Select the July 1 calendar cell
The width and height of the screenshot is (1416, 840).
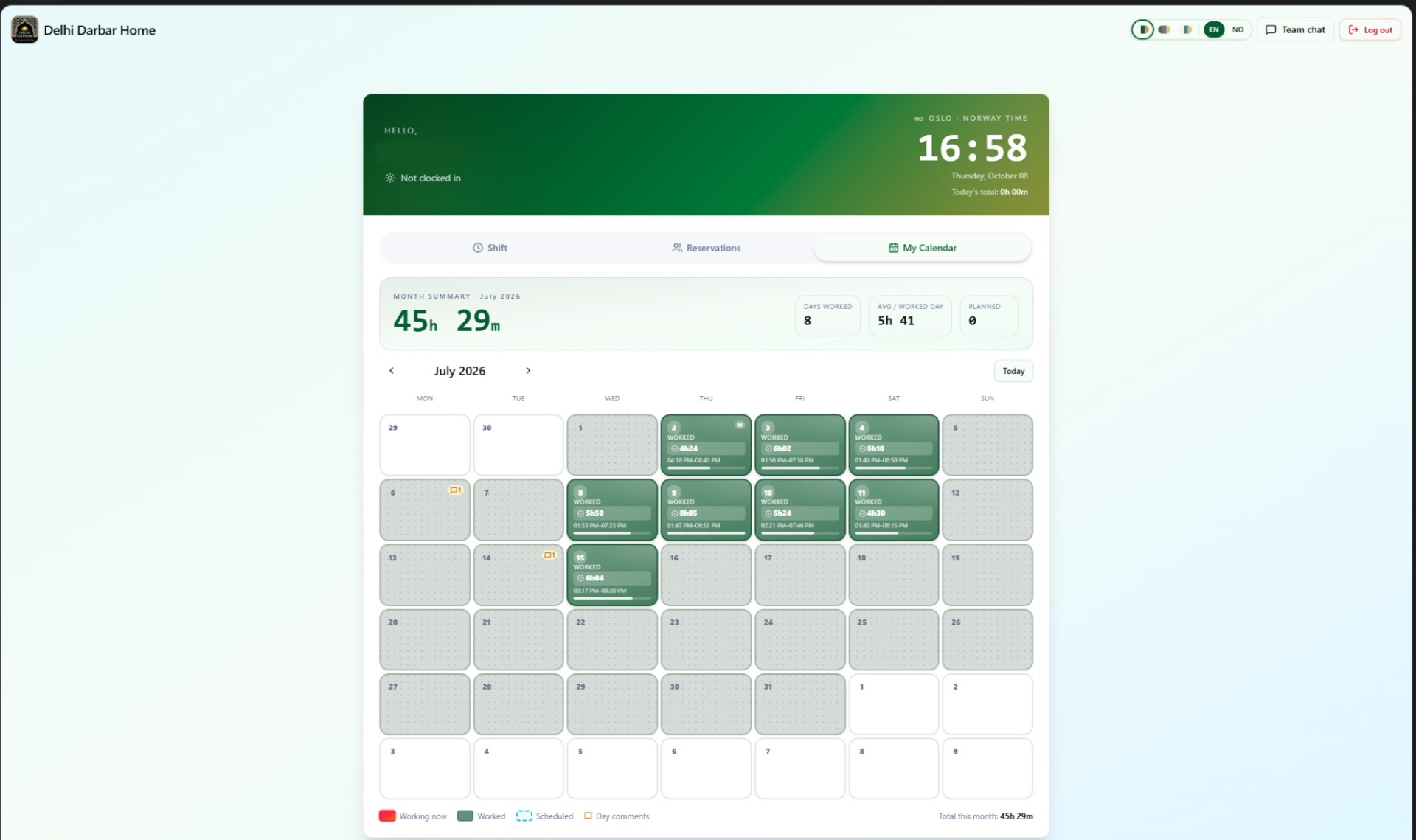tap(612, 445)
